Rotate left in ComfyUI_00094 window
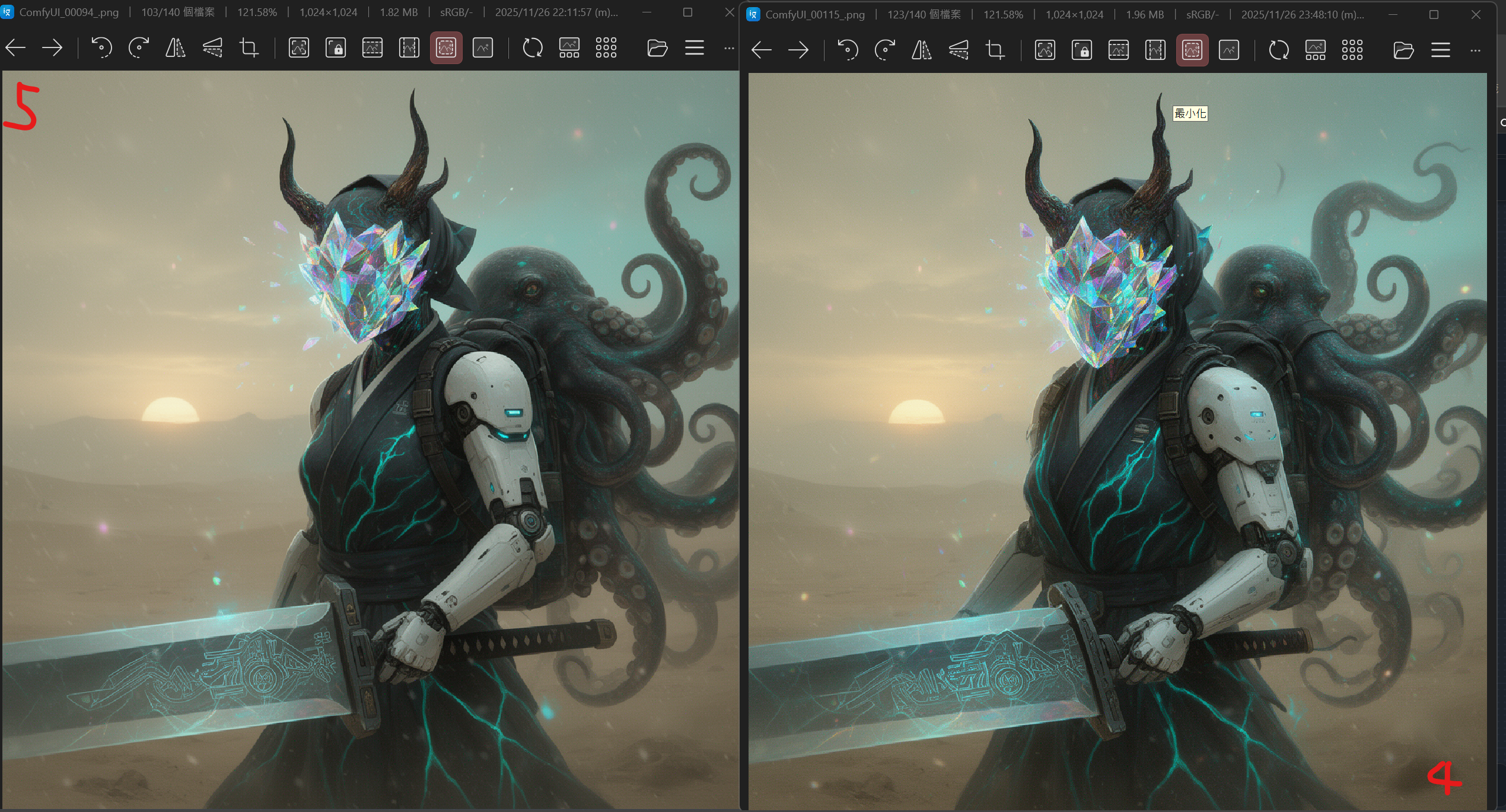 click(x=101, y=48)
